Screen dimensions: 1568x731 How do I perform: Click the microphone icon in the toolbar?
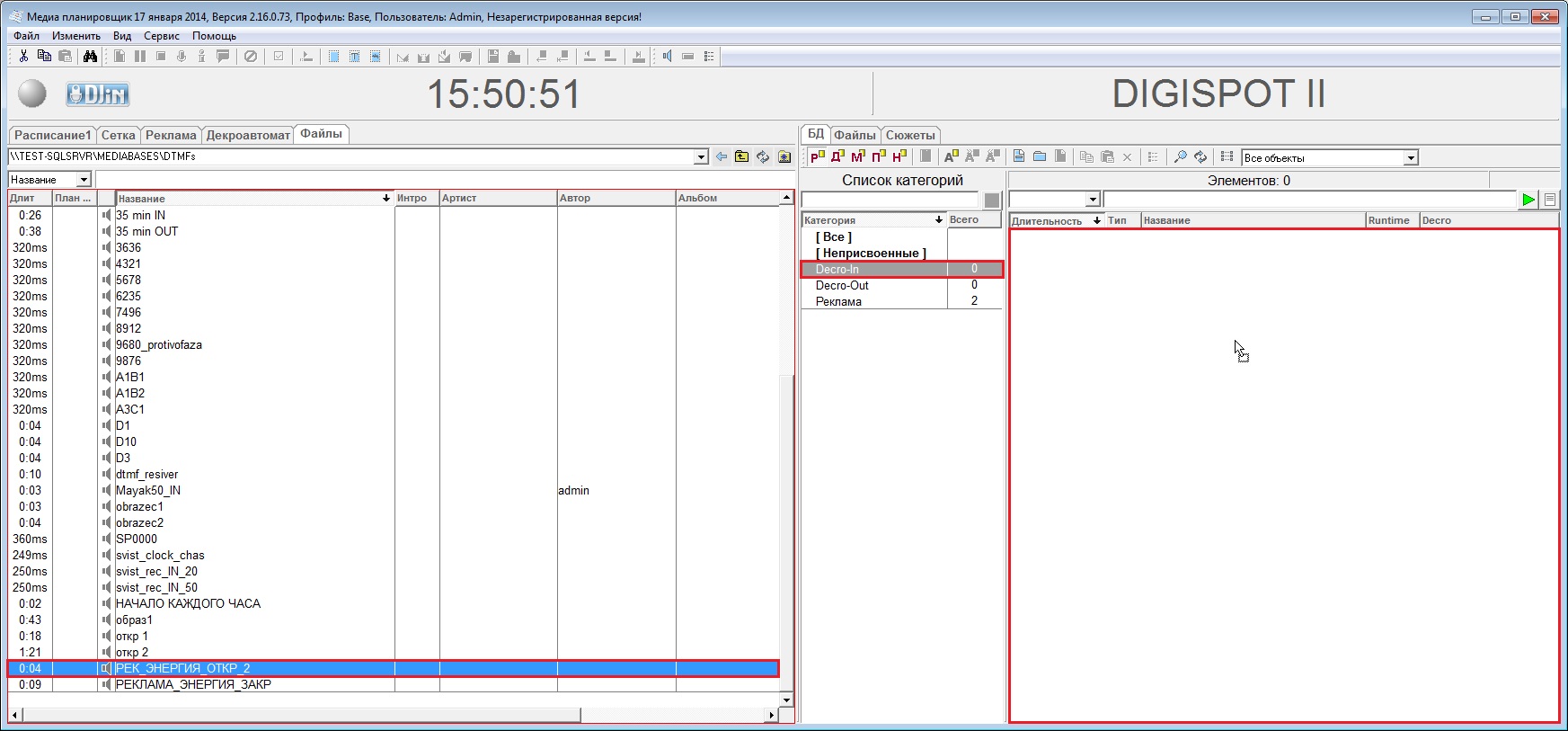(x=182, y=56)
